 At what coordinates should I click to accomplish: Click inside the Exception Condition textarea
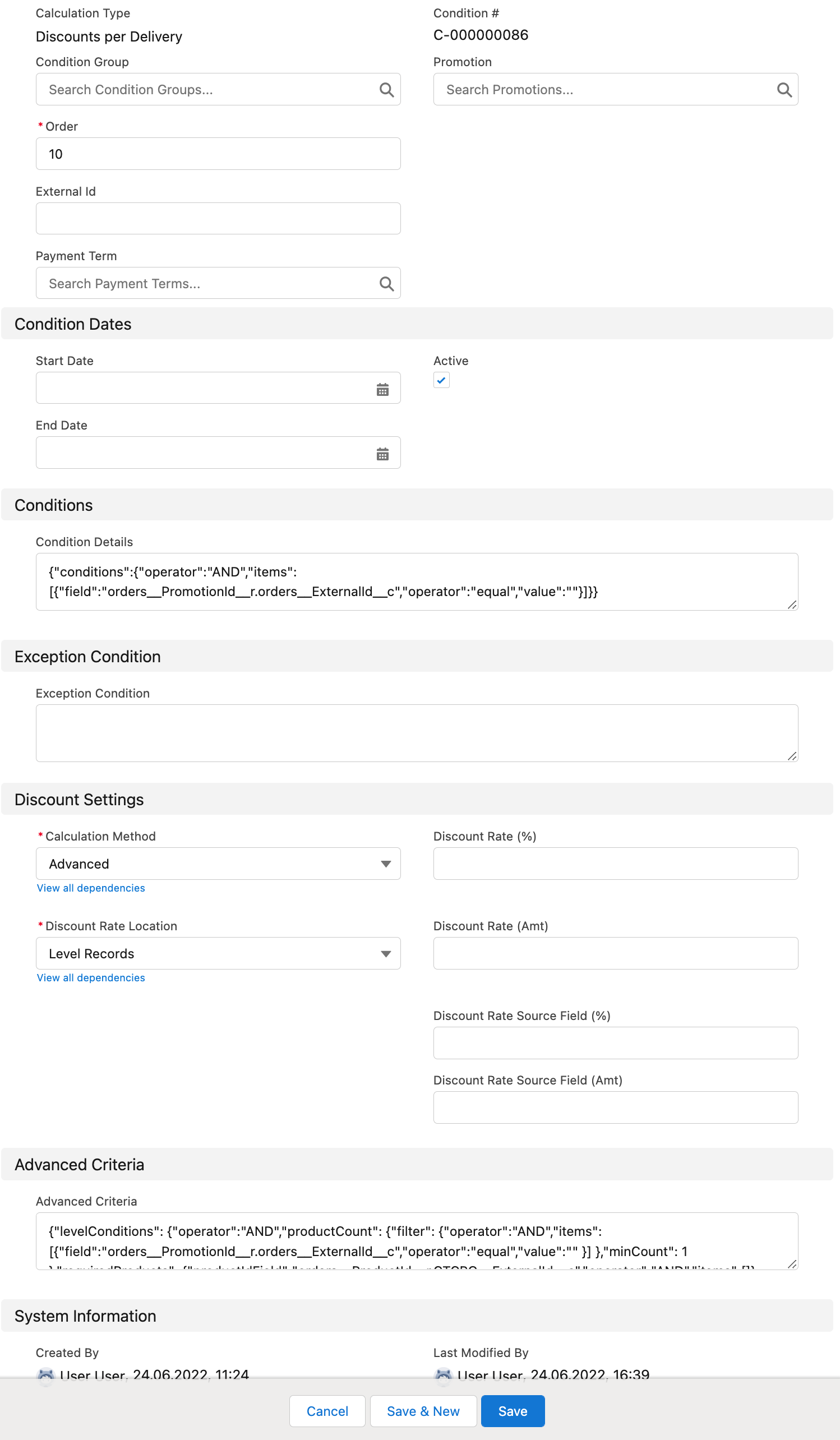417,732
